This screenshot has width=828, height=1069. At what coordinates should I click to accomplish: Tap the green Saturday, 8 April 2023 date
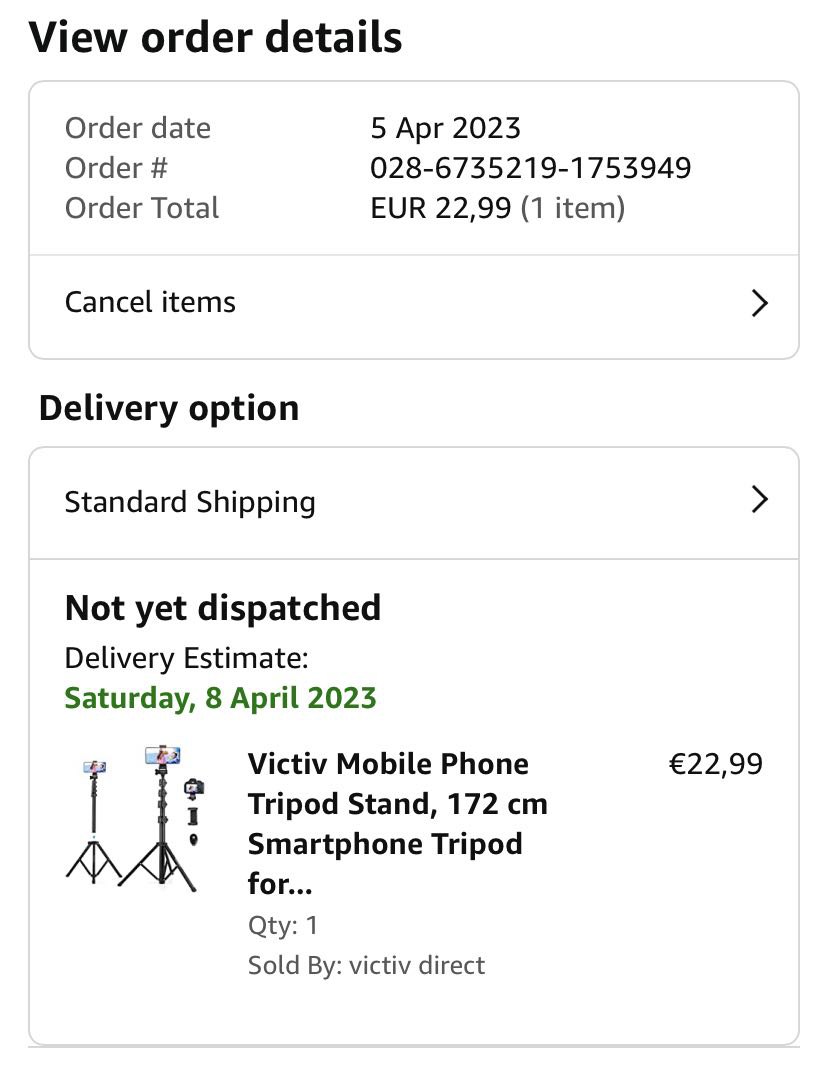pyautogui.click(x=220, y=697)
